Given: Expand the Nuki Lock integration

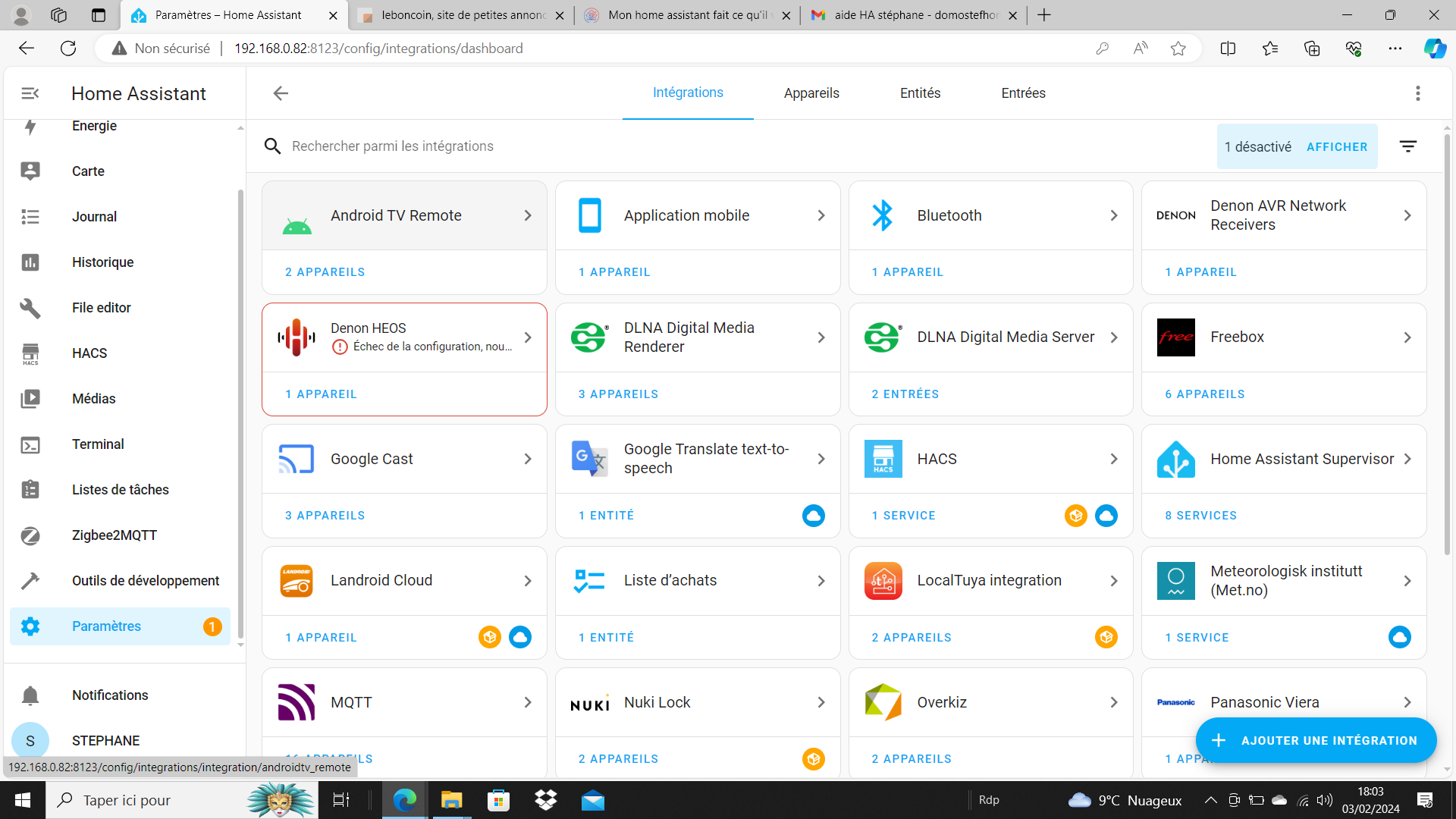Looking at the screenshot, I should click(x=821, y=702).
